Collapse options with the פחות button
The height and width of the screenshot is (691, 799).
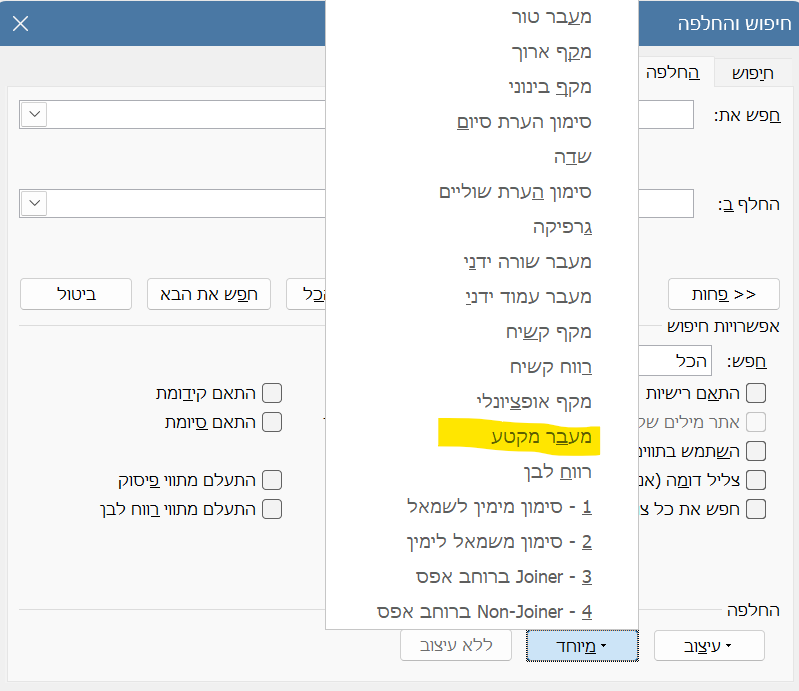pyautogui.click(x=724, y=294)
